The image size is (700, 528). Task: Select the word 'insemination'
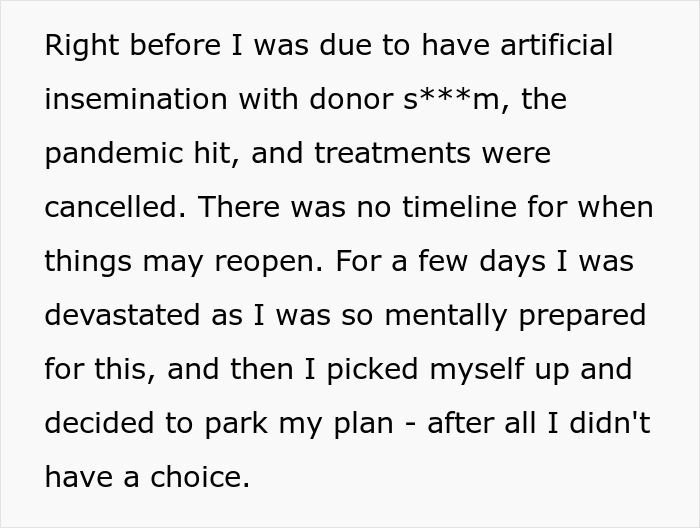pos(136,99)
